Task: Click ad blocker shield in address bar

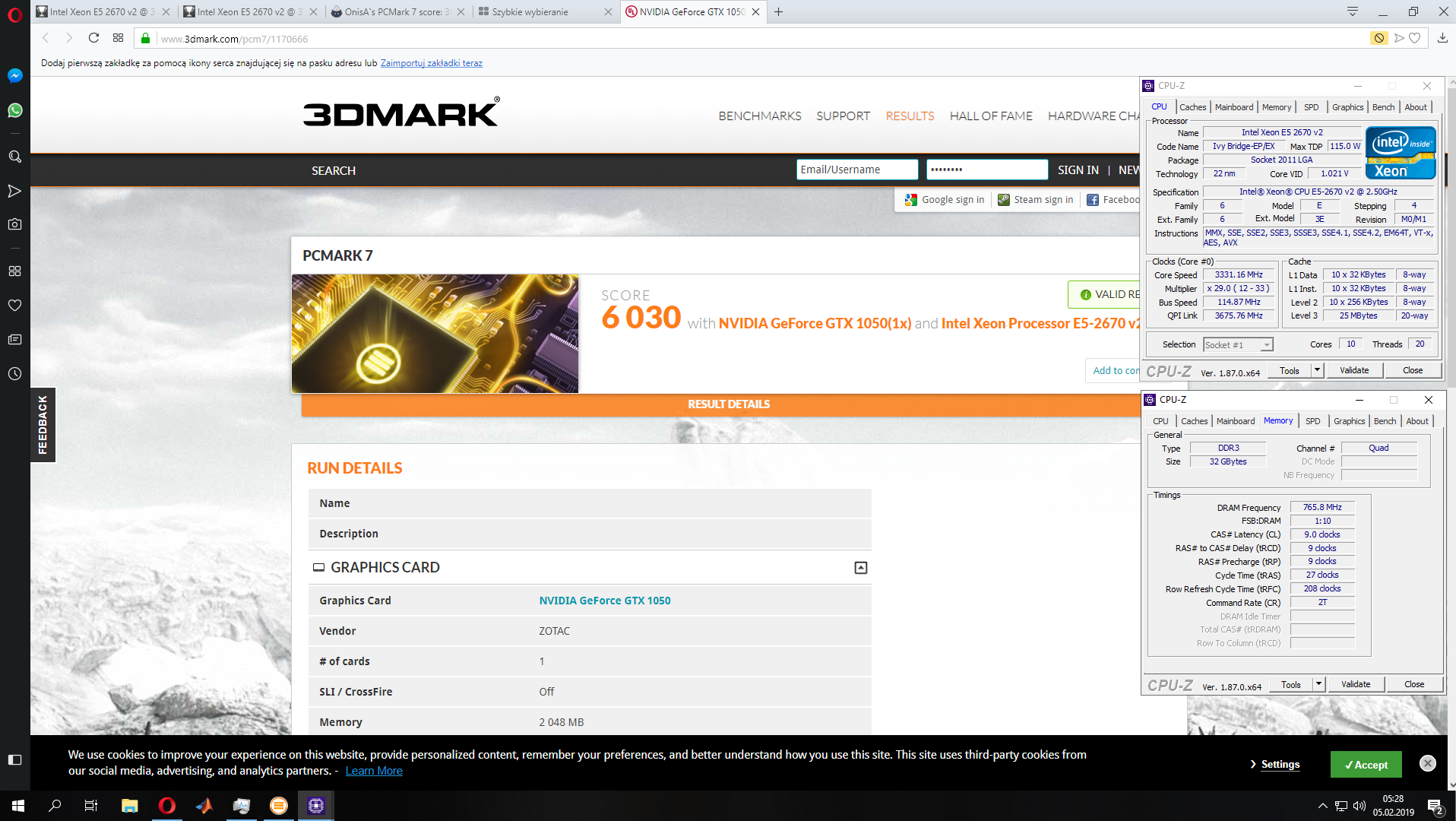Action: coord(1378,38)
